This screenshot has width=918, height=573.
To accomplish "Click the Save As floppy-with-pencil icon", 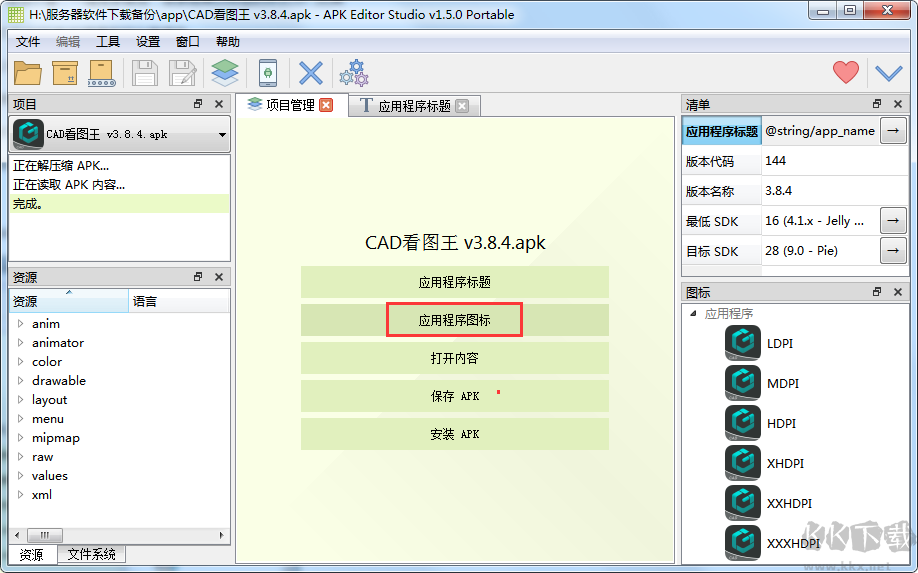I will click(x=183, y=73).
